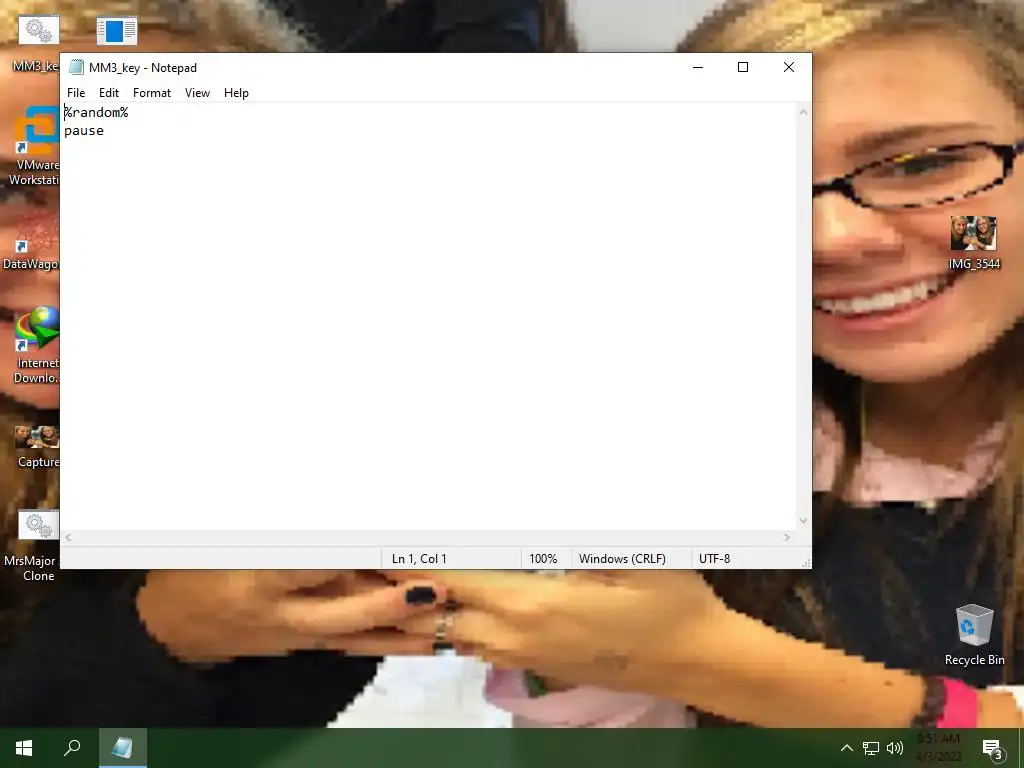
Task: Select the blue document icon on desktop
Action: (117, 31)
